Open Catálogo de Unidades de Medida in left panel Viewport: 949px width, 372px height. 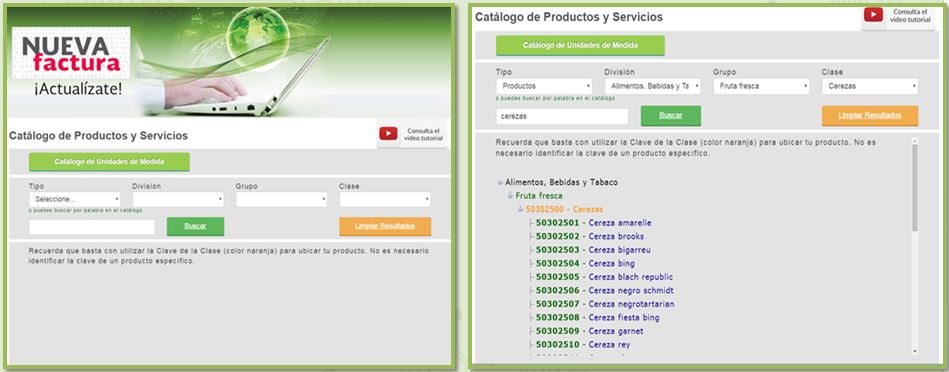click(x=109, y=162)
